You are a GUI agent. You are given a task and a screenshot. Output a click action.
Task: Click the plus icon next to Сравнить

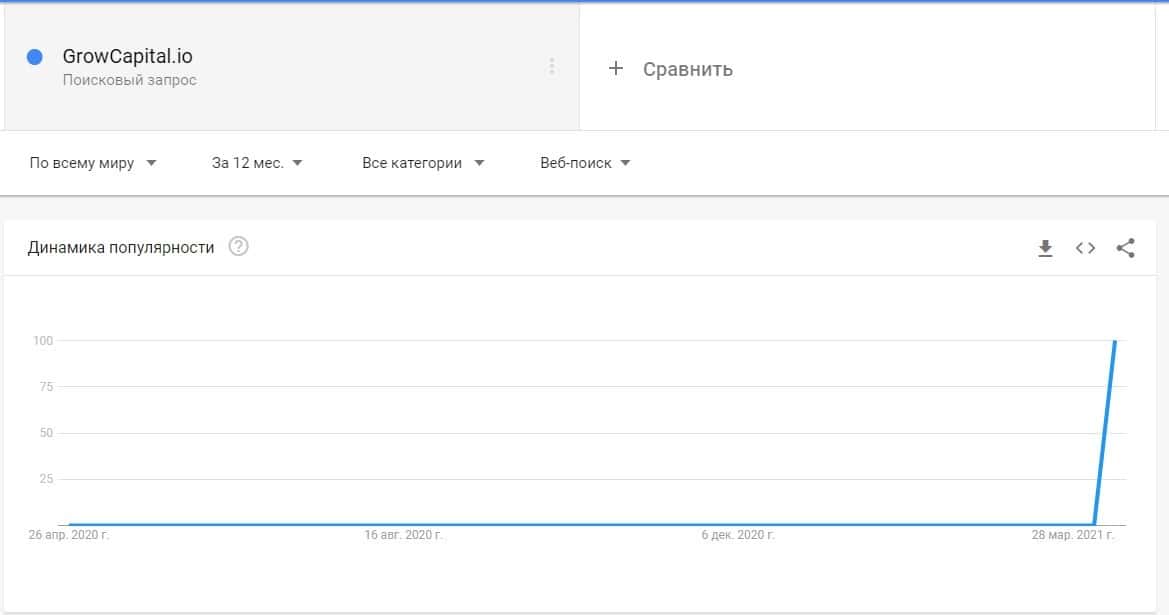tap(616, 68)
